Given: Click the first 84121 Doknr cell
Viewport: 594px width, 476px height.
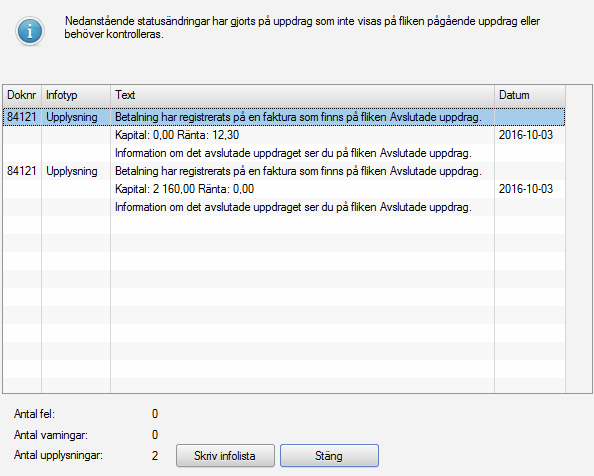Looking at the screenshot, I should tap(22, 117).
